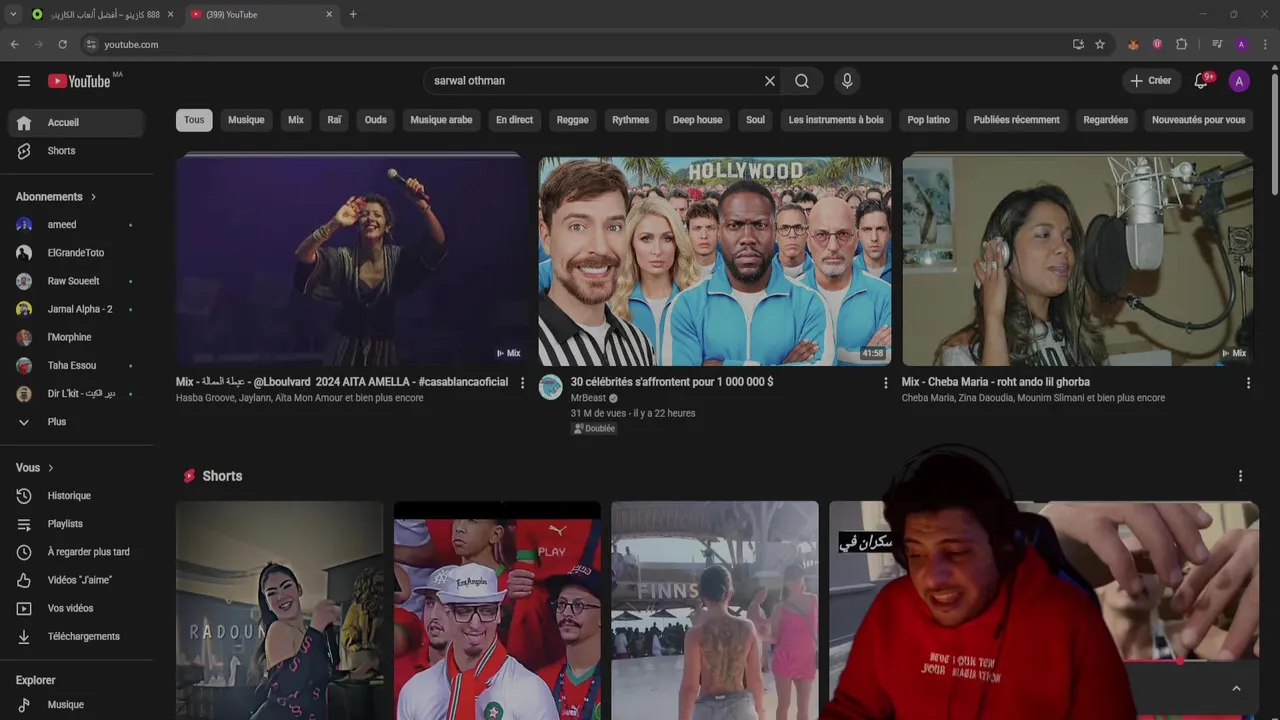1280x720 pixels.
Task: Click the magnifier search button
Action: 802,81
